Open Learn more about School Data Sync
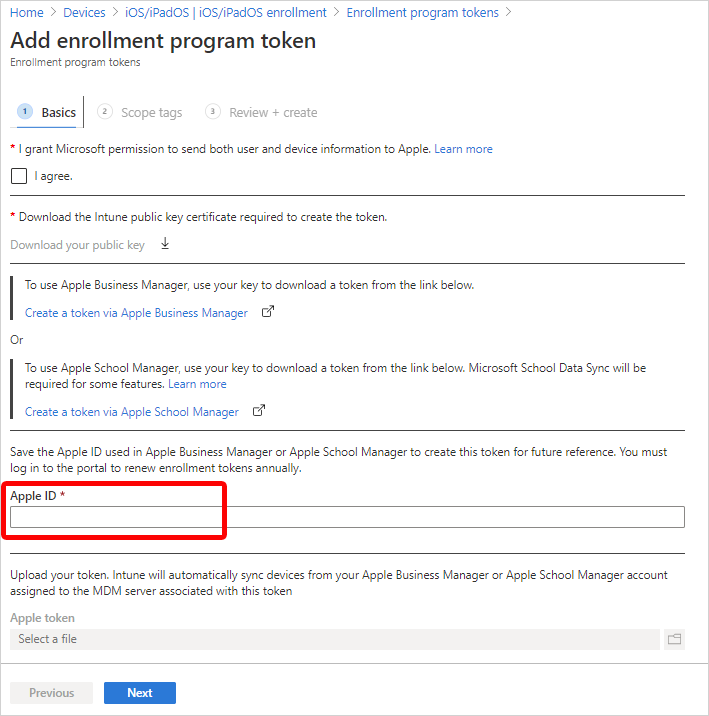Image resolution: width=709 pixels, height=716 pixels. point(197,384)
